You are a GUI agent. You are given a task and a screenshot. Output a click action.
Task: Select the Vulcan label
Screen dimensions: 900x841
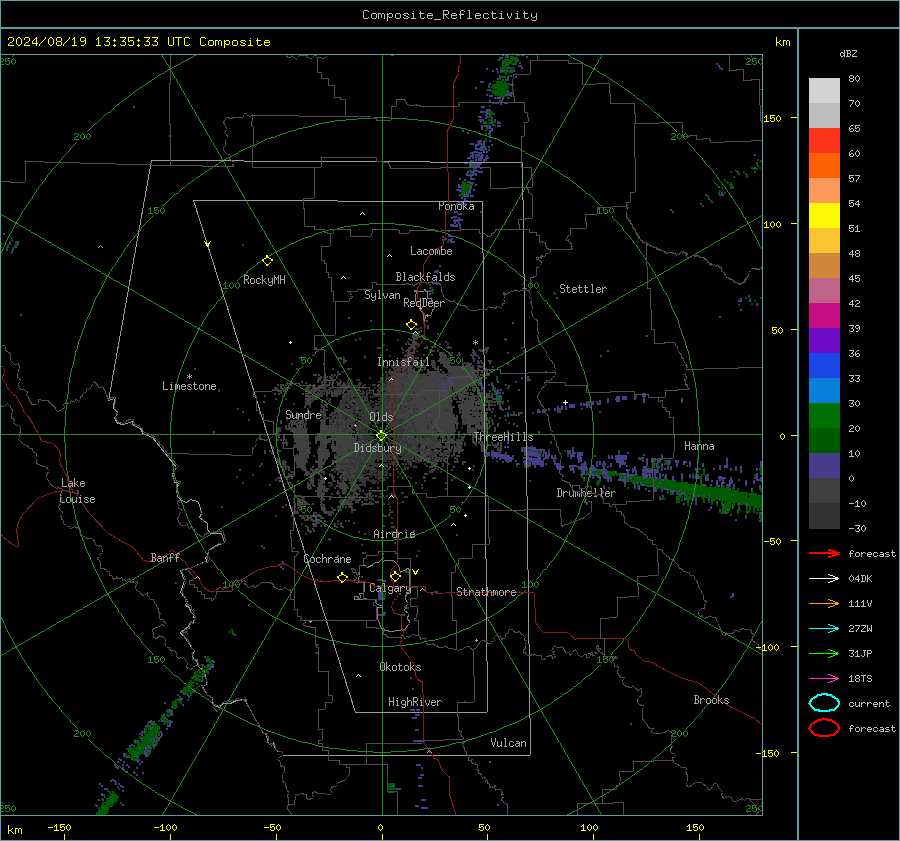coord(508,743)
